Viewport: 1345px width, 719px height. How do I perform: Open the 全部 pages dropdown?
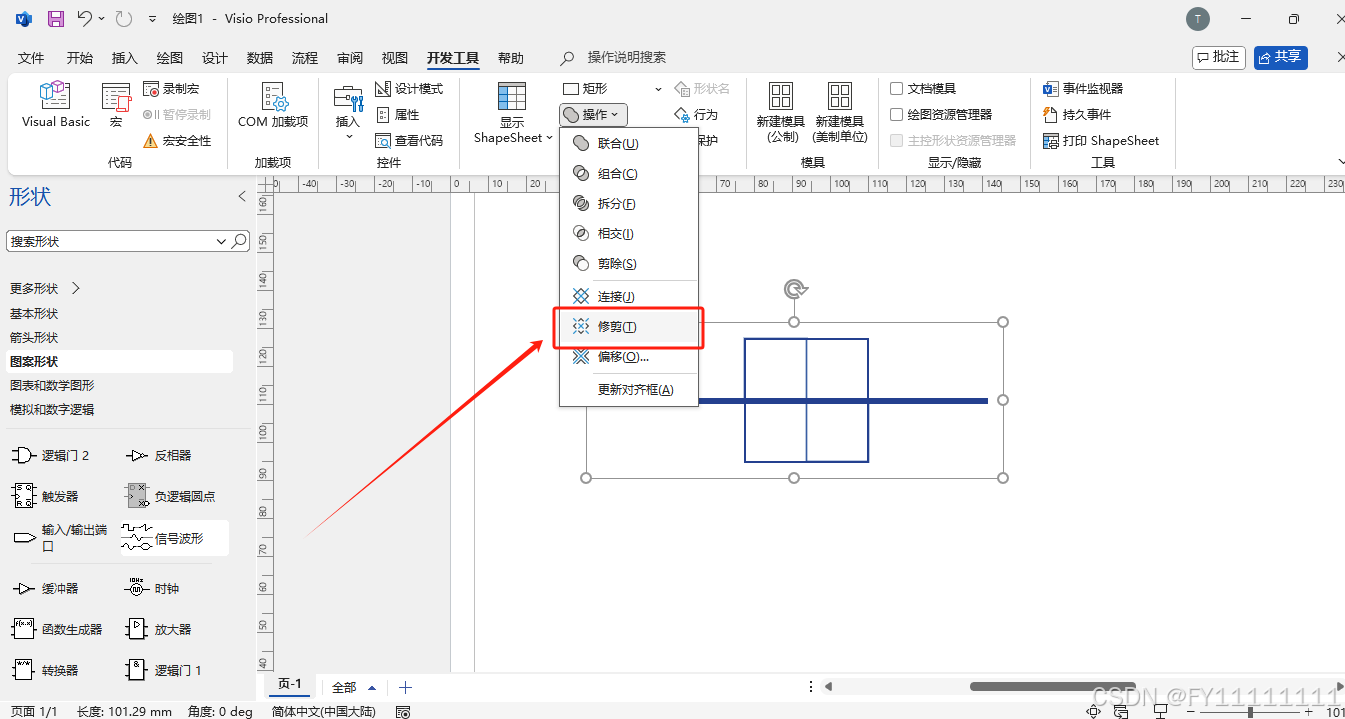[354, 688]
